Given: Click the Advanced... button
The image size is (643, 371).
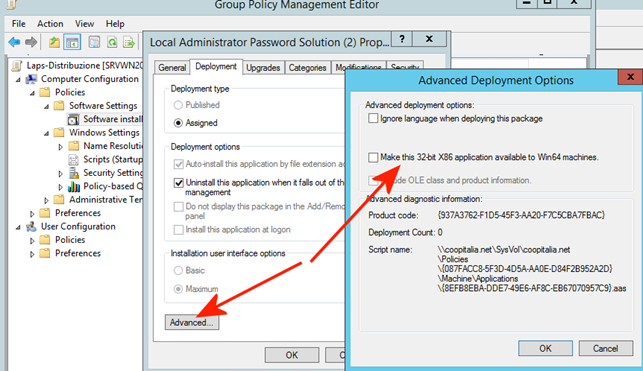Looking at the screenshot, I should pos(192,322).
